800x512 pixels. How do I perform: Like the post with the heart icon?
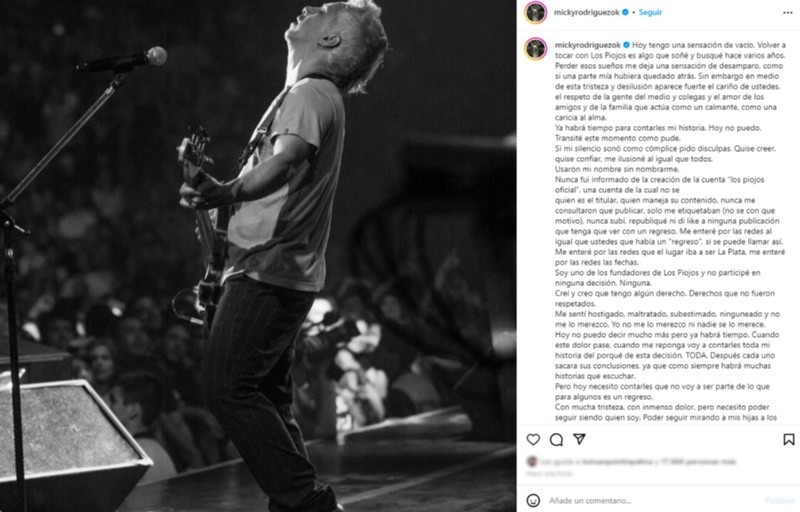[x=533, y=440]
